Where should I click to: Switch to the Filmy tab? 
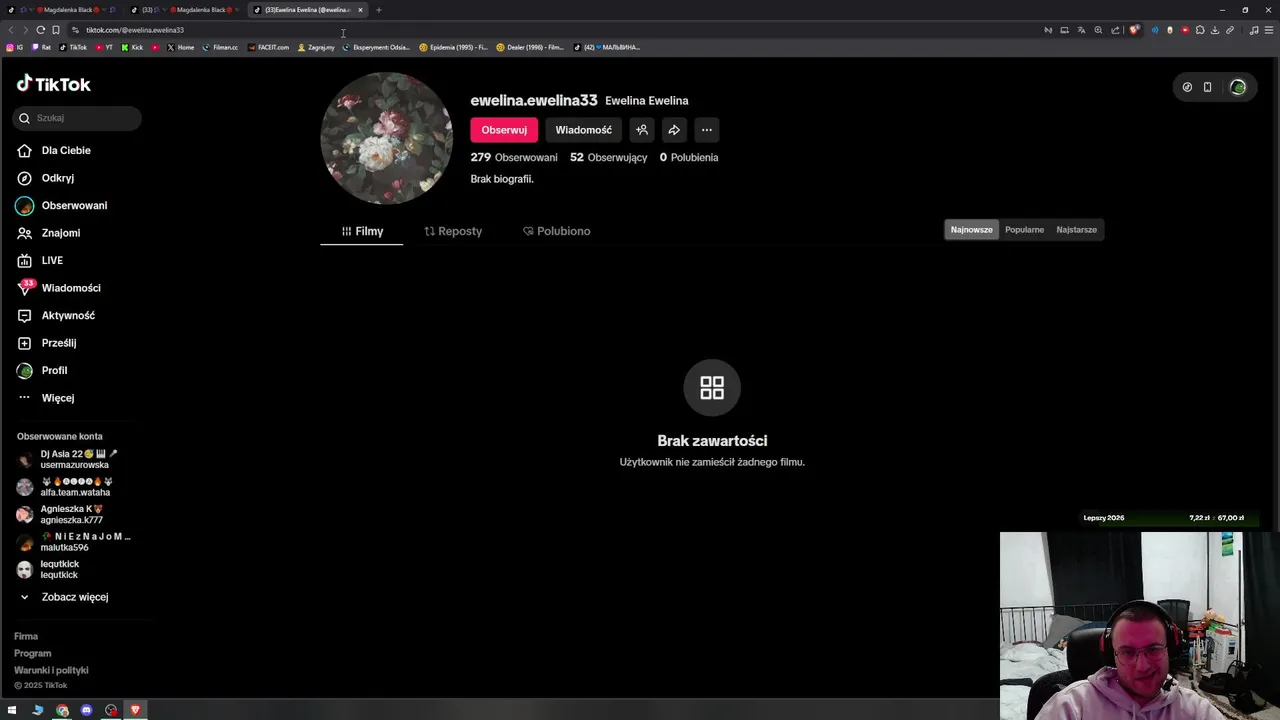coord(362,231)
